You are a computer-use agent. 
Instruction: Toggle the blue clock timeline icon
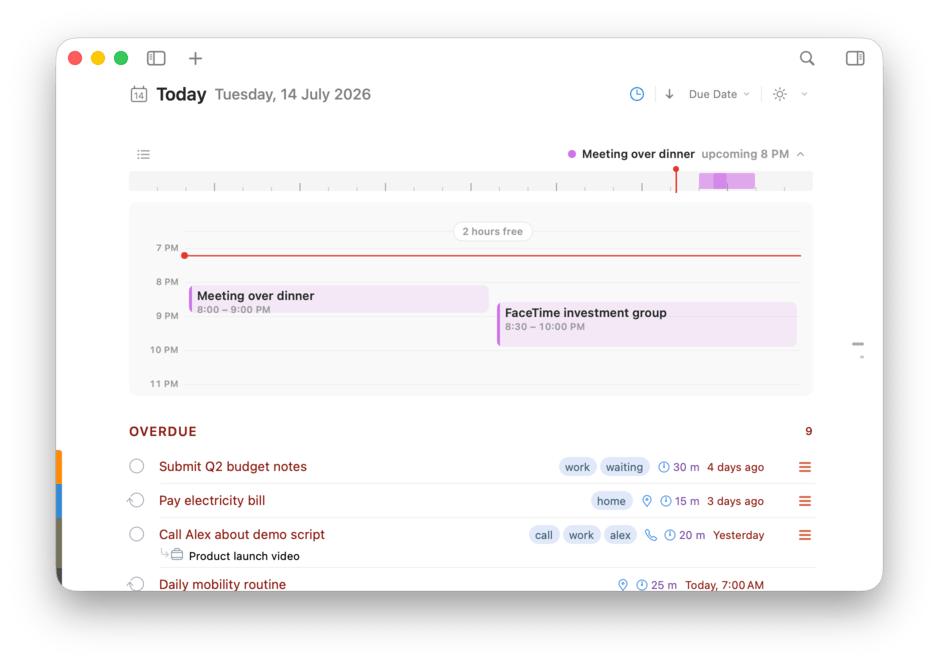click(x=637, y=94)
